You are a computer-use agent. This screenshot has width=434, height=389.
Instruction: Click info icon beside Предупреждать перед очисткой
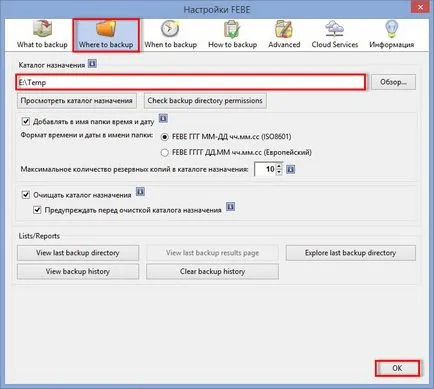tap(231, 207)
